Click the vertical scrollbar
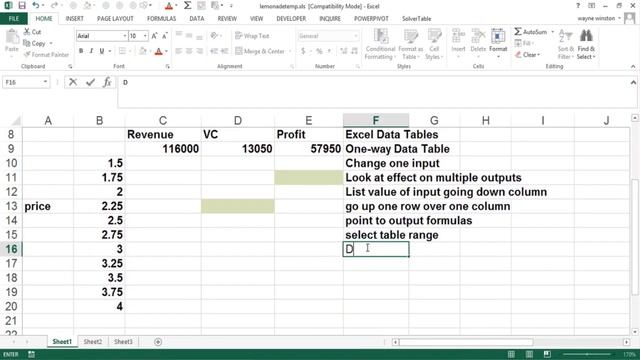 tap(635, 237)
